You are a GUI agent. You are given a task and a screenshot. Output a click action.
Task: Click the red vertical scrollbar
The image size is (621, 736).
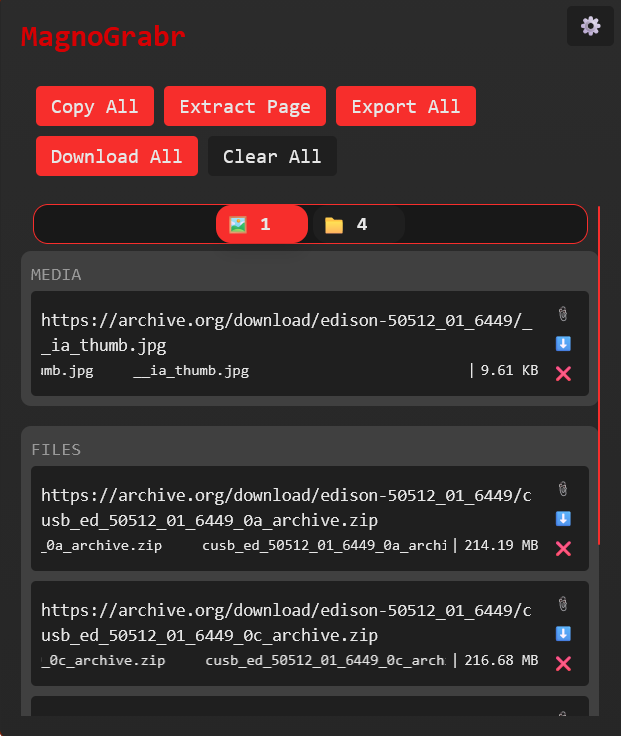[x=599, y=376]
